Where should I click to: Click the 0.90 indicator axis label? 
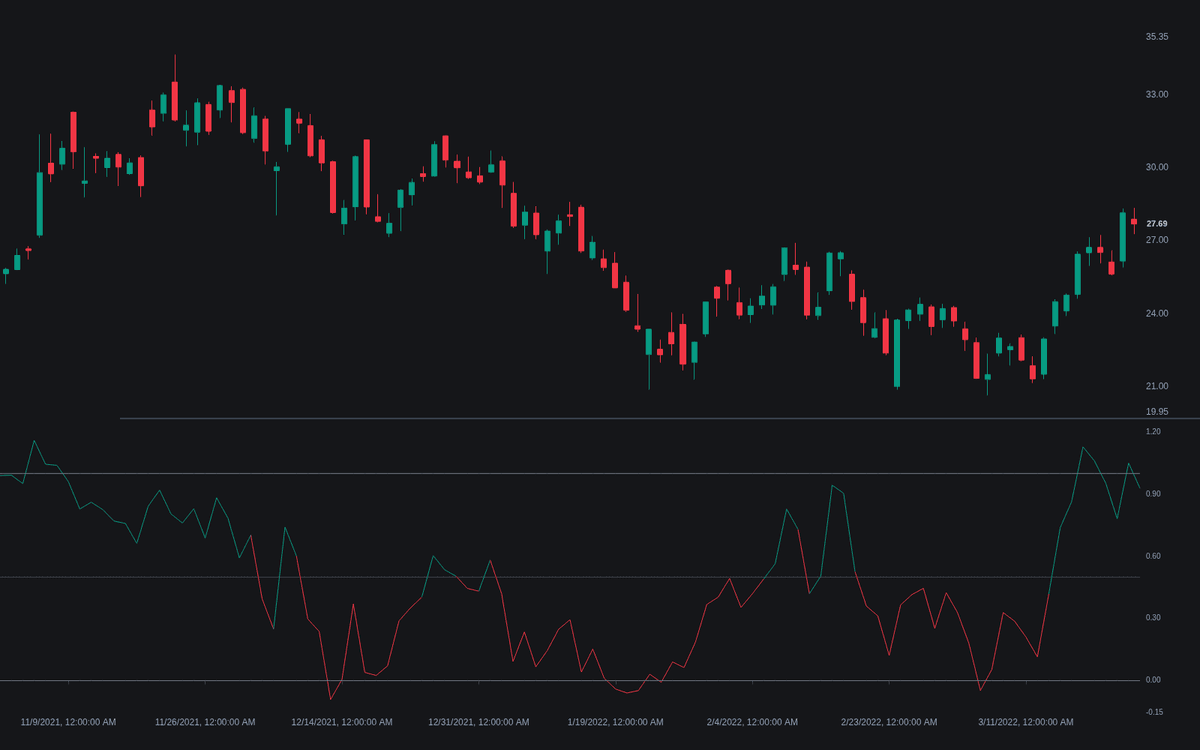coord(1154,494)
